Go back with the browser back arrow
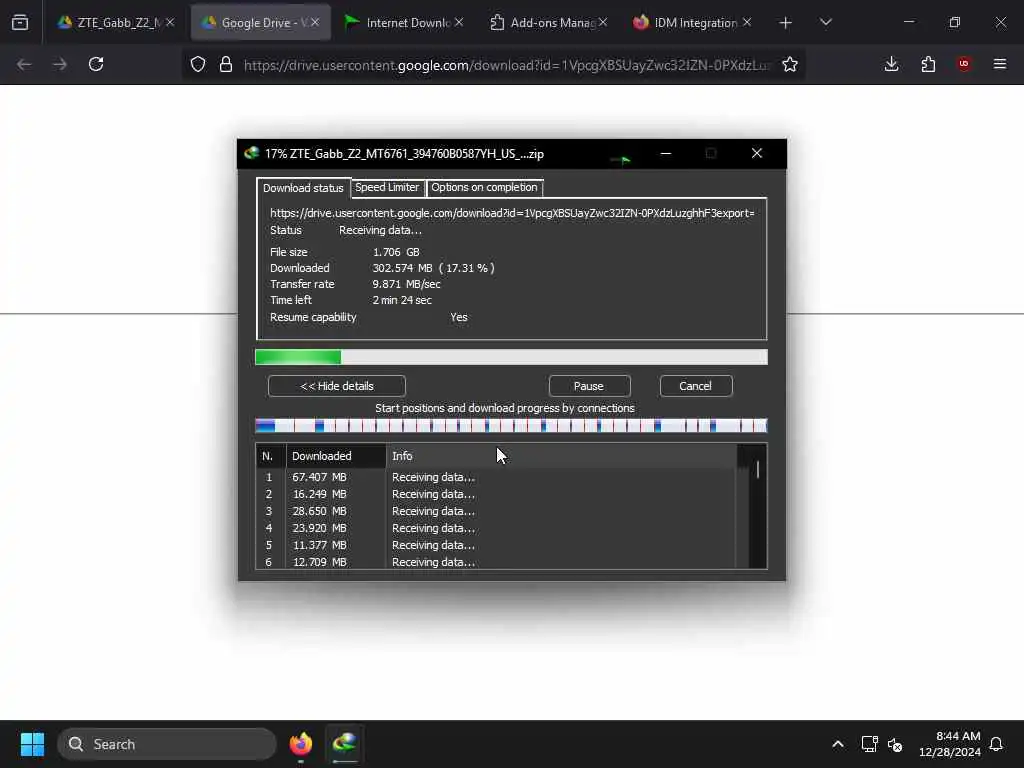 coord(24,65)
